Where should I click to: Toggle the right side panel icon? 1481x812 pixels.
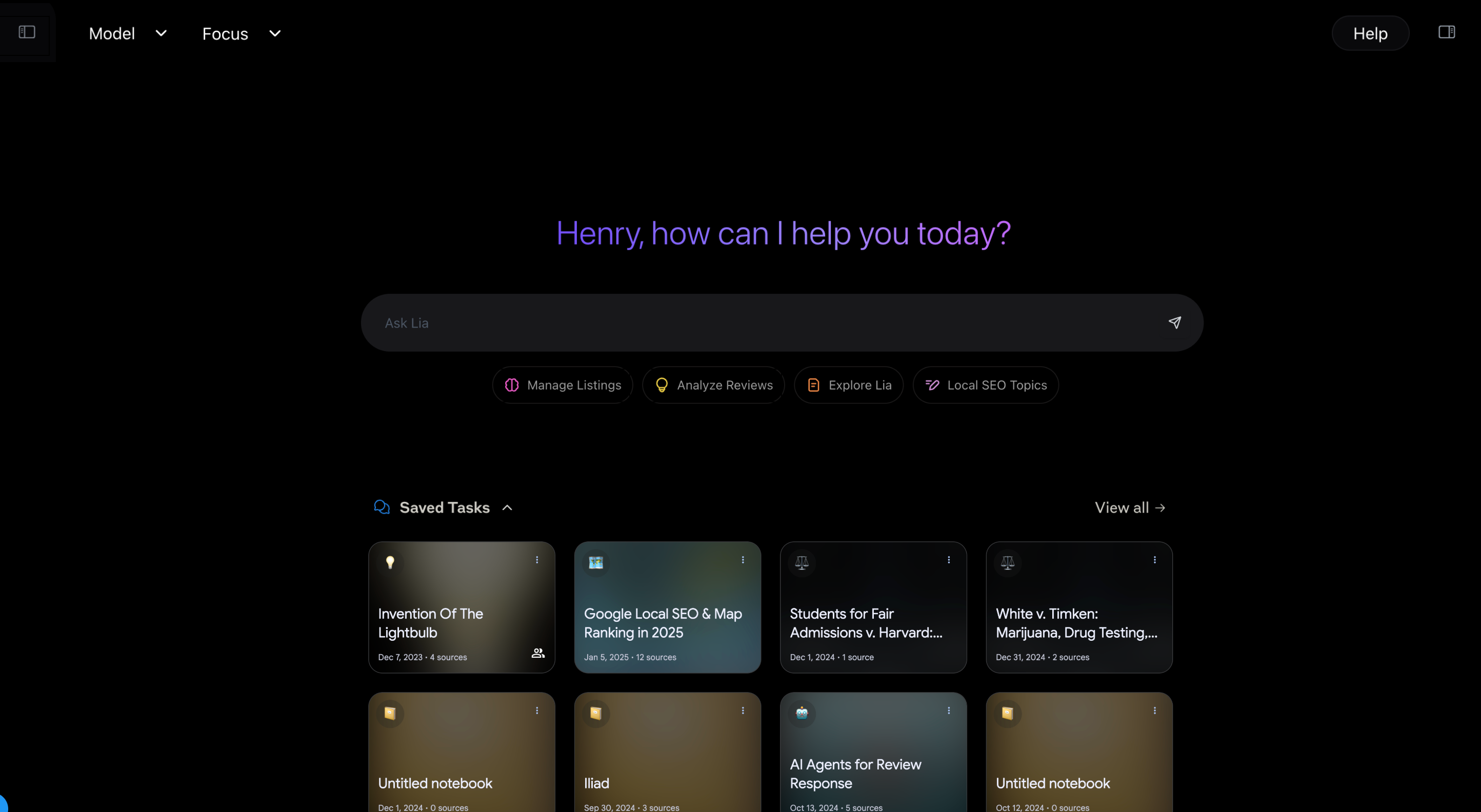pyautogui.click(x=1447, y=32)
